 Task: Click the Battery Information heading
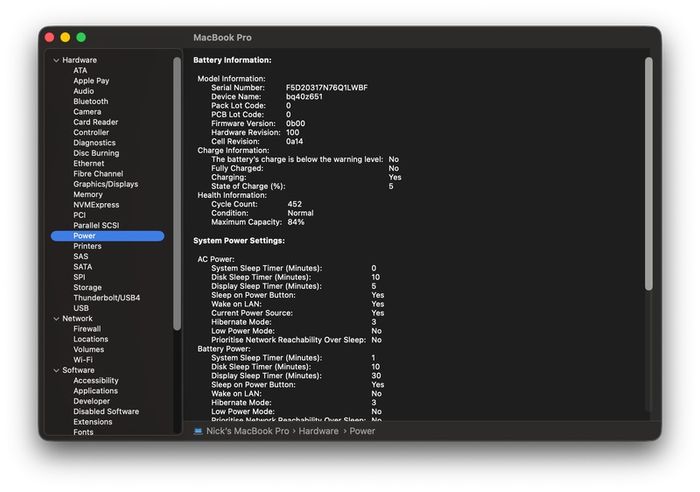232,60
